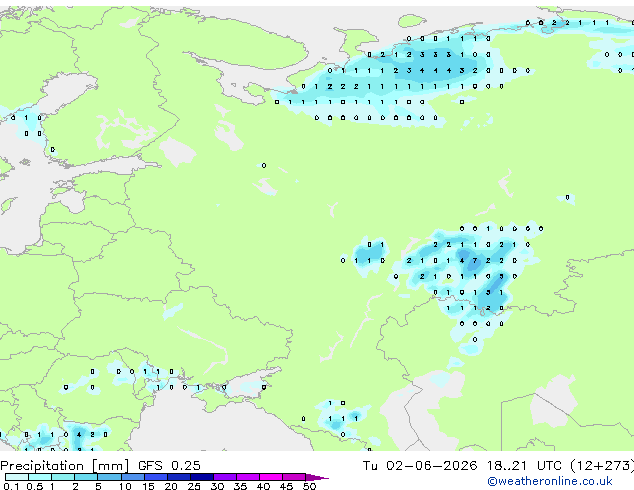Click the date 'Tu 02-06-2026' label
Viewport: 634px width, 490px height.
(420, 466)
